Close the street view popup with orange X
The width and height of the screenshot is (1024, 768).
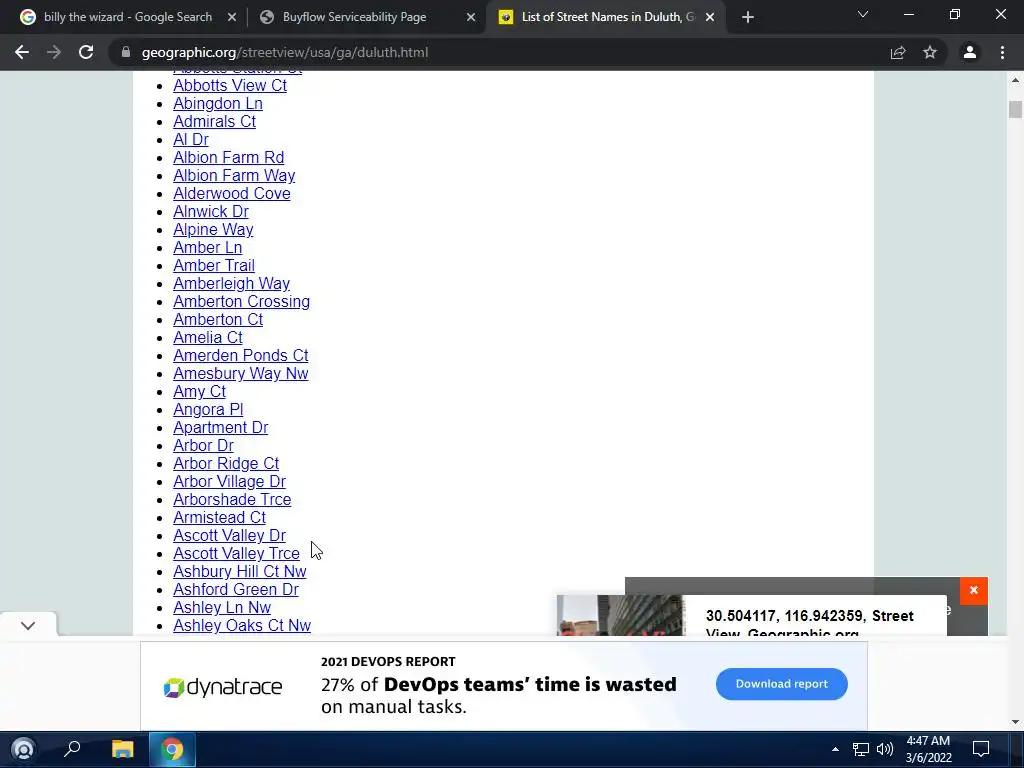coord(974,590)
